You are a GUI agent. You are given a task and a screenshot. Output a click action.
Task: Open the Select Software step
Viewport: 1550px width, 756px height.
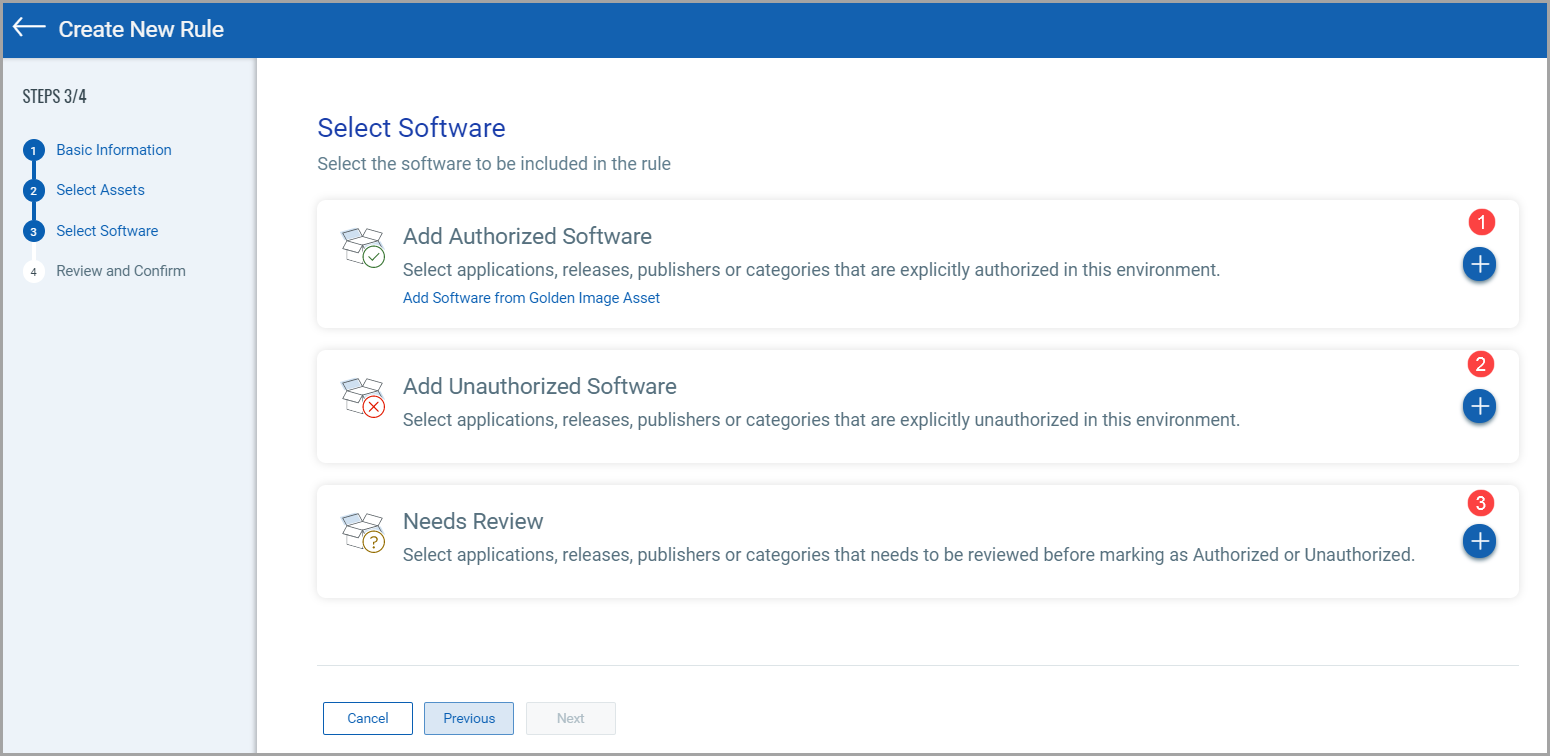tap(107, 230)
